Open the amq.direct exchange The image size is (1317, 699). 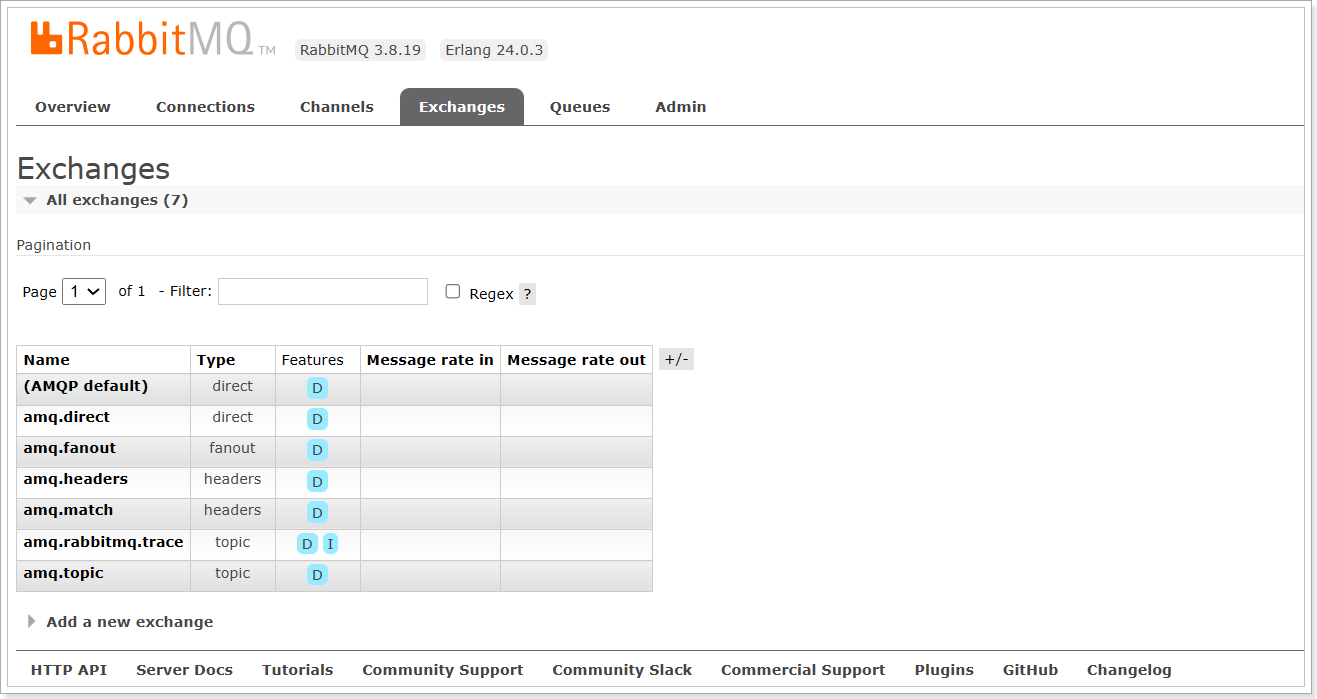[x=67, y=417]
